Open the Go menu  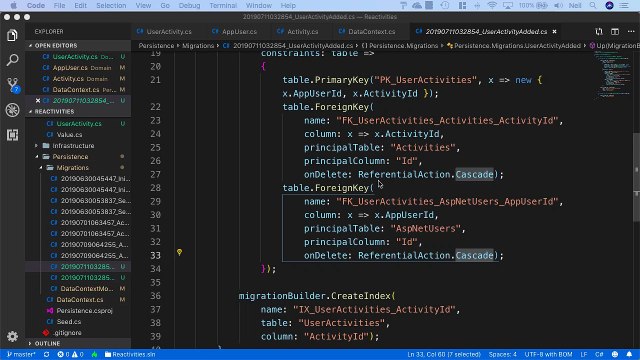click(165, 5)
